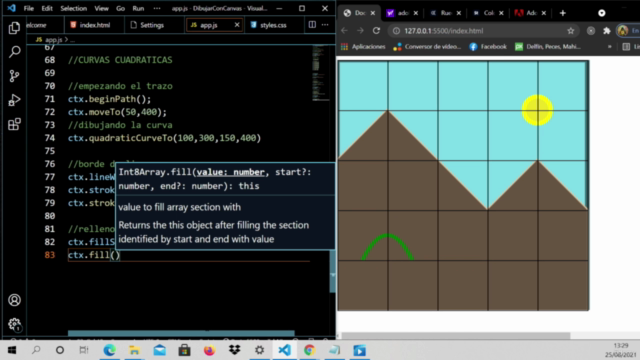The height and width of the screenshot is (360, 640).
Task: Open the Search view in activity bar
Action: tap(14, 52)
